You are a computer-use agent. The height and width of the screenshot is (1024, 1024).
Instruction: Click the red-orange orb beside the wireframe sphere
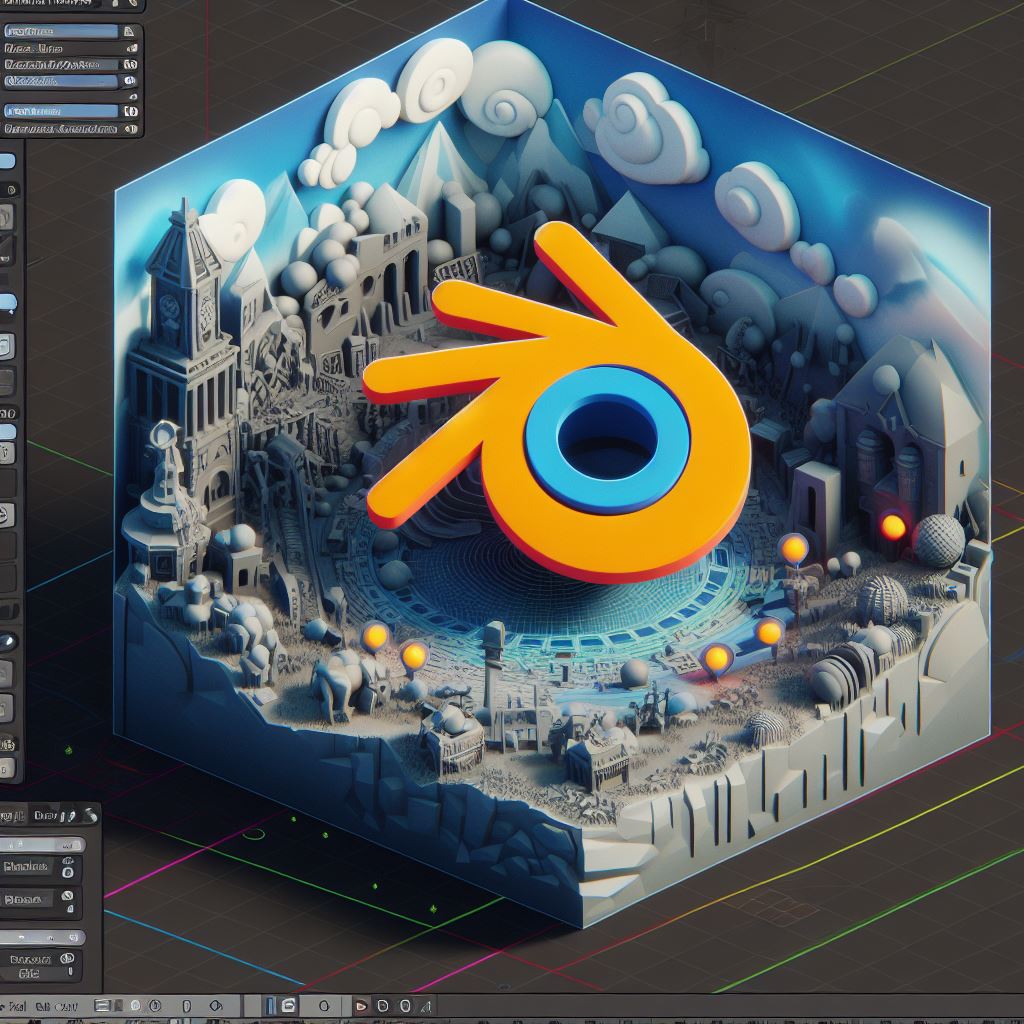[x=893, y=526]
